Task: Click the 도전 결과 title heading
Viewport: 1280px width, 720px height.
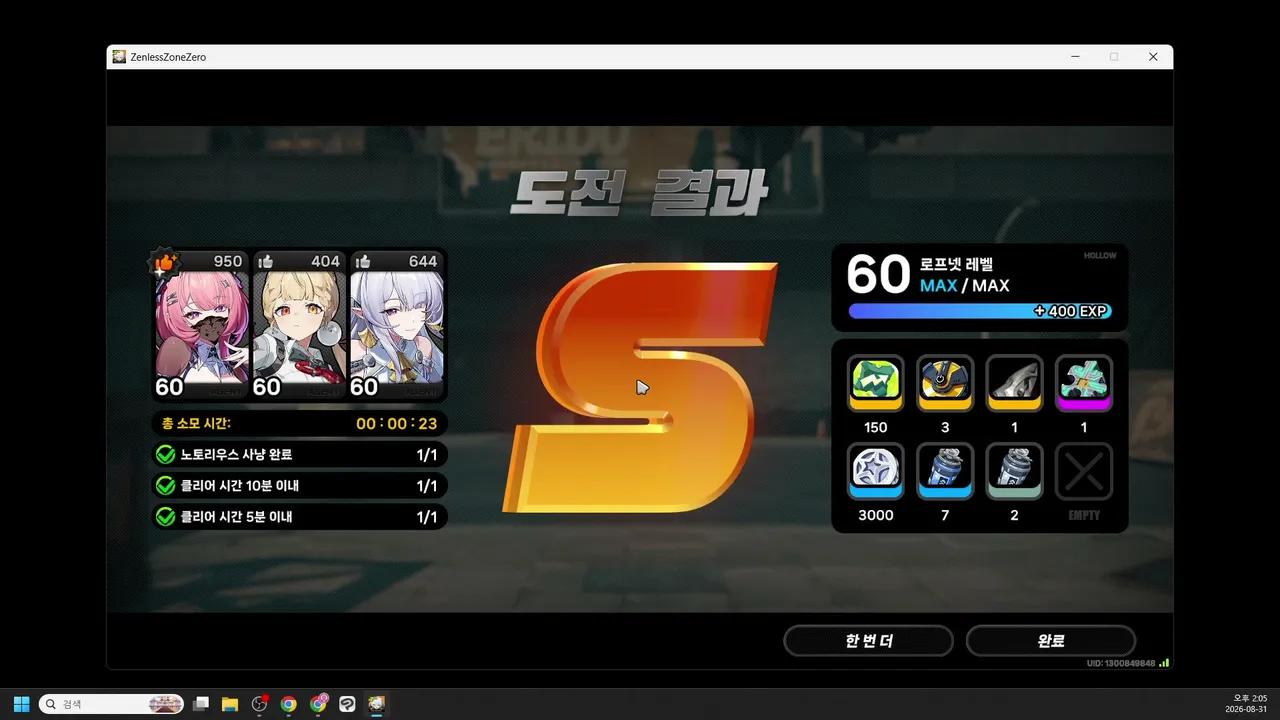Action: (x=638, y=194)
